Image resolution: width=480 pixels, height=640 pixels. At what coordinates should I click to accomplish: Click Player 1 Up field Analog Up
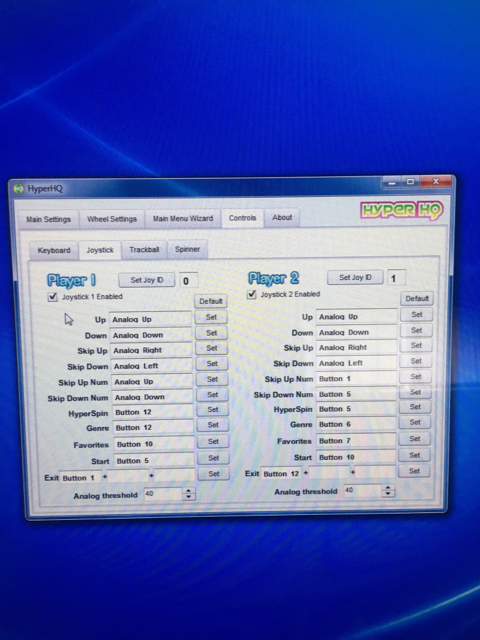pos(150,319)
